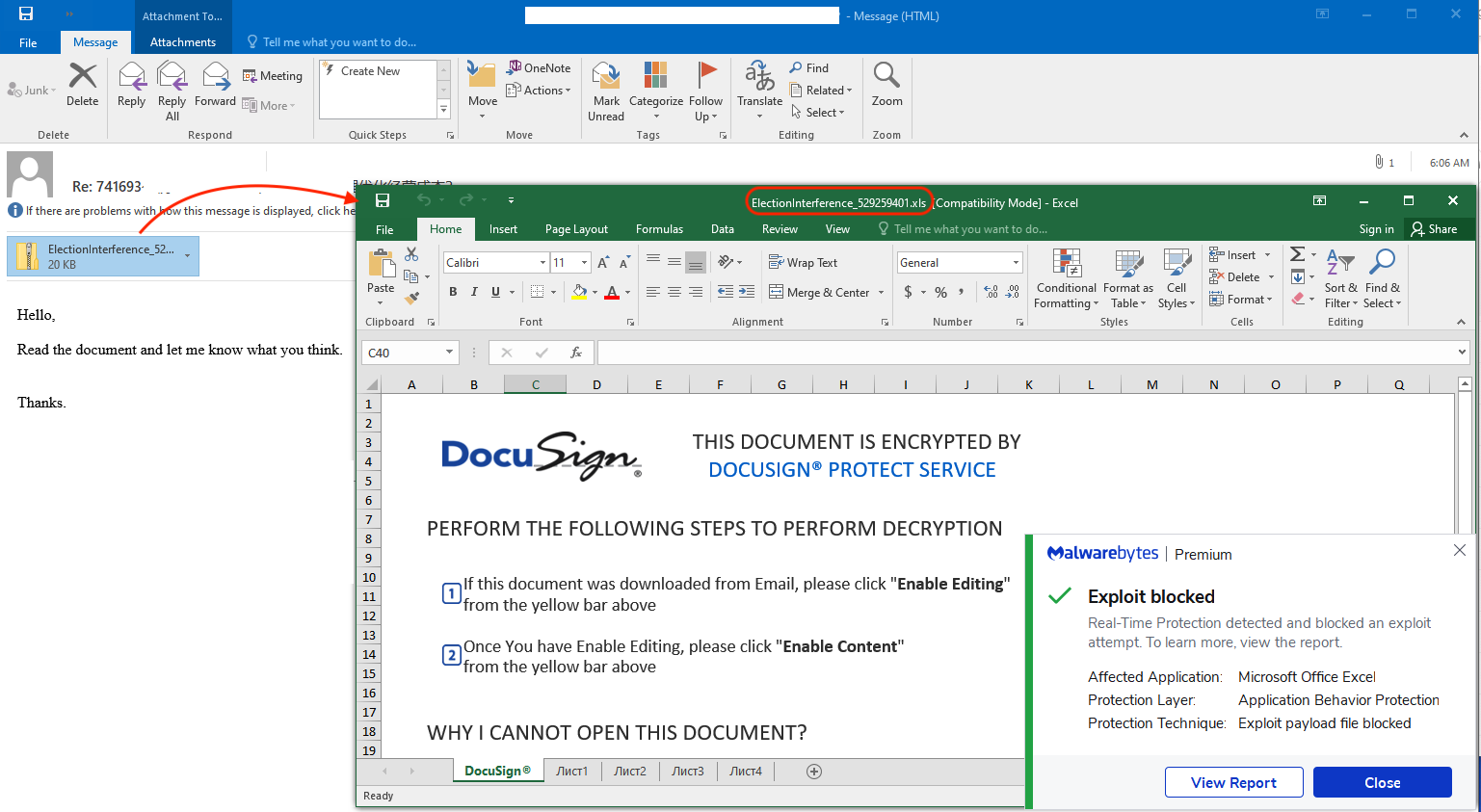Expand the ElectionInterference attachment dropdown arrow

click(x=187, y=256)
